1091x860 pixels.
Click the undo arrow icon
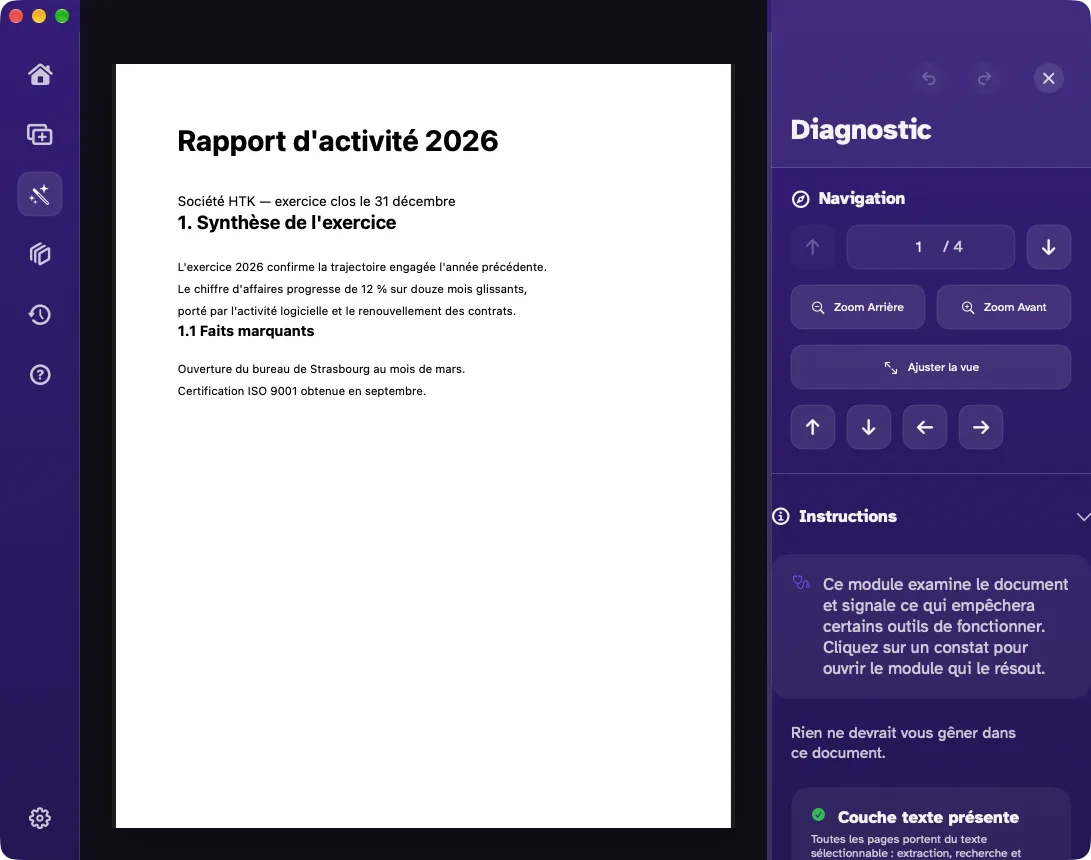pos(929,78)
